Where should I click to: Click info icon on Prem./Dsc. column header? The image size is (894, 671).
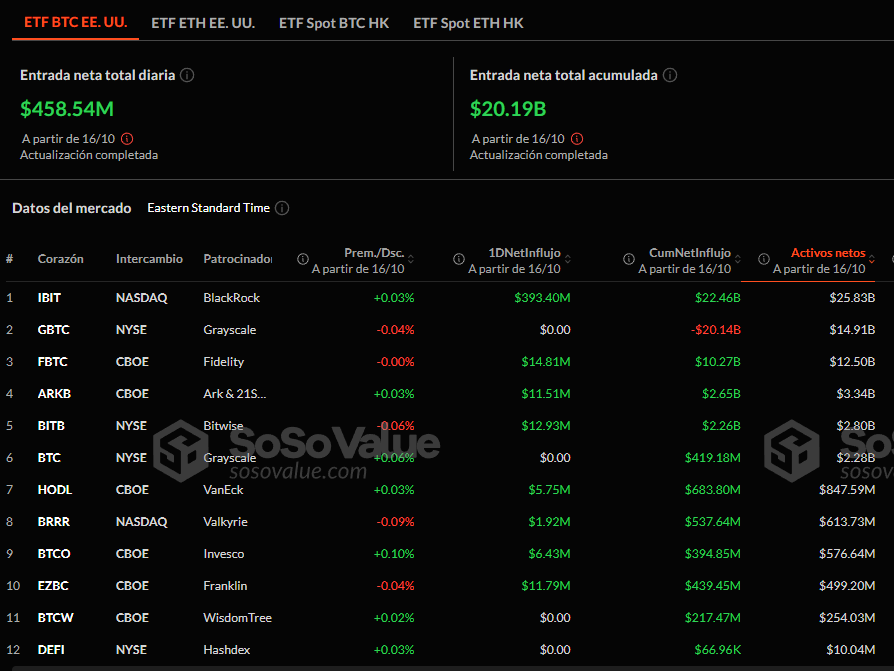[302, 259]
